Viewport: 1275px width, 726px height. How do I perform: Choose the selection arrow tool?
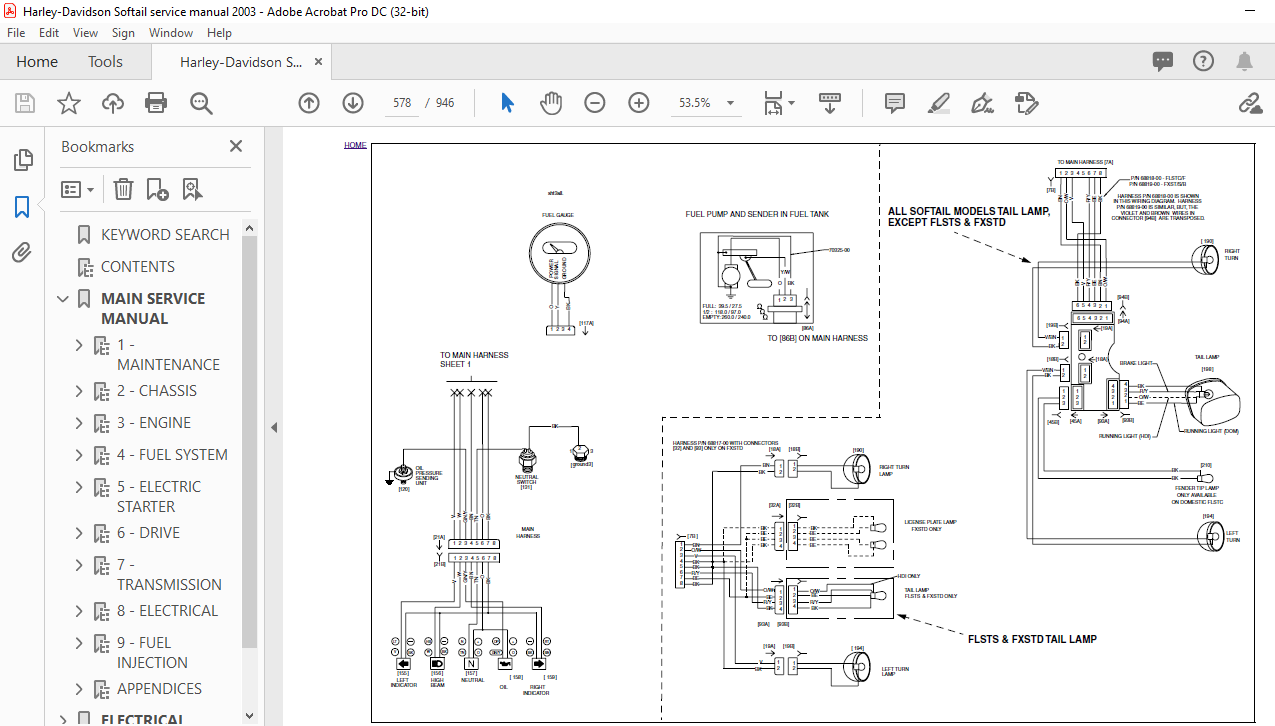coord(507,103)
